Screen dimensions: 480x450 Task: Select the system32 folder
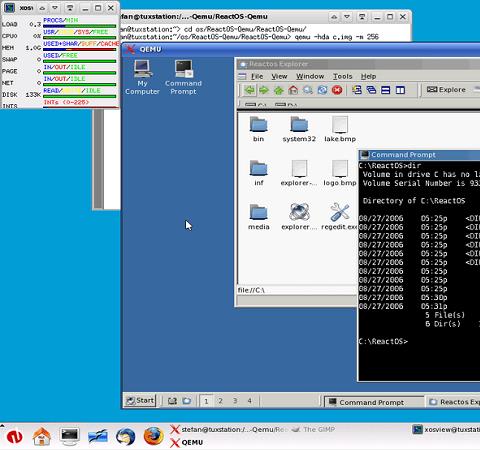point(299,129)
